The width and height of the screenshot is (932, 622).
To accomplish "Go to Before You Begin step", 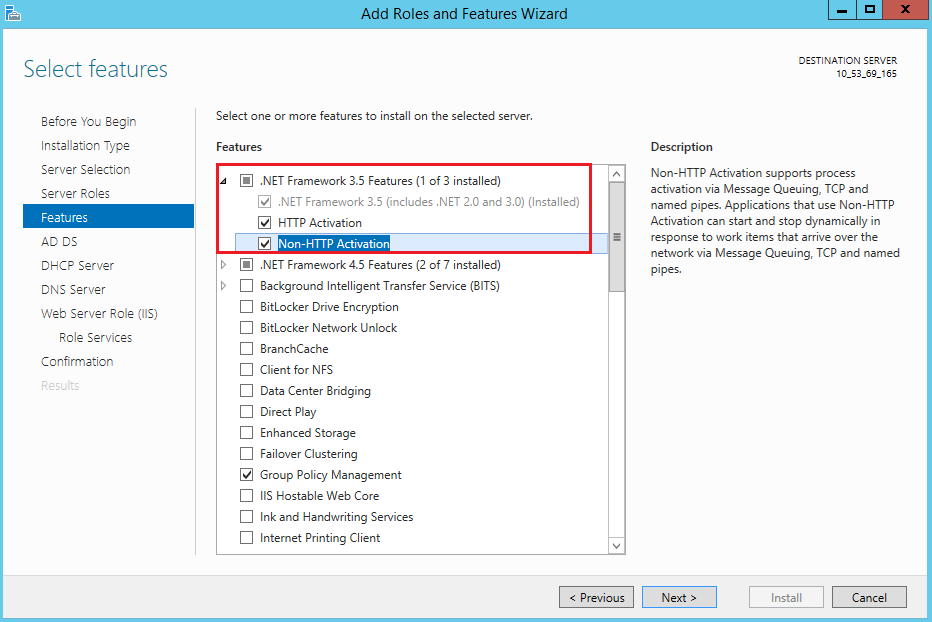I will pyautogui.click(x=89, y=121).
